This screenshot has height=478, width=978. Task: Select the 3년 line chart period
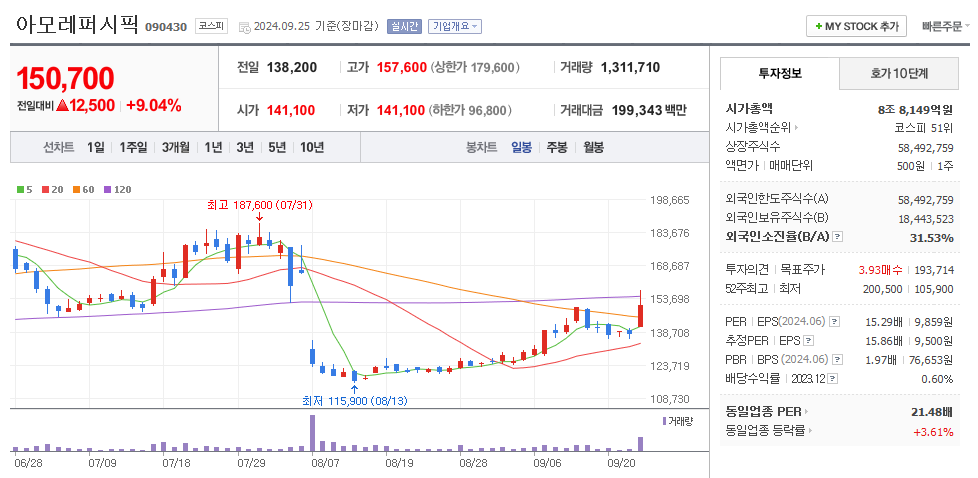(244, 148)
